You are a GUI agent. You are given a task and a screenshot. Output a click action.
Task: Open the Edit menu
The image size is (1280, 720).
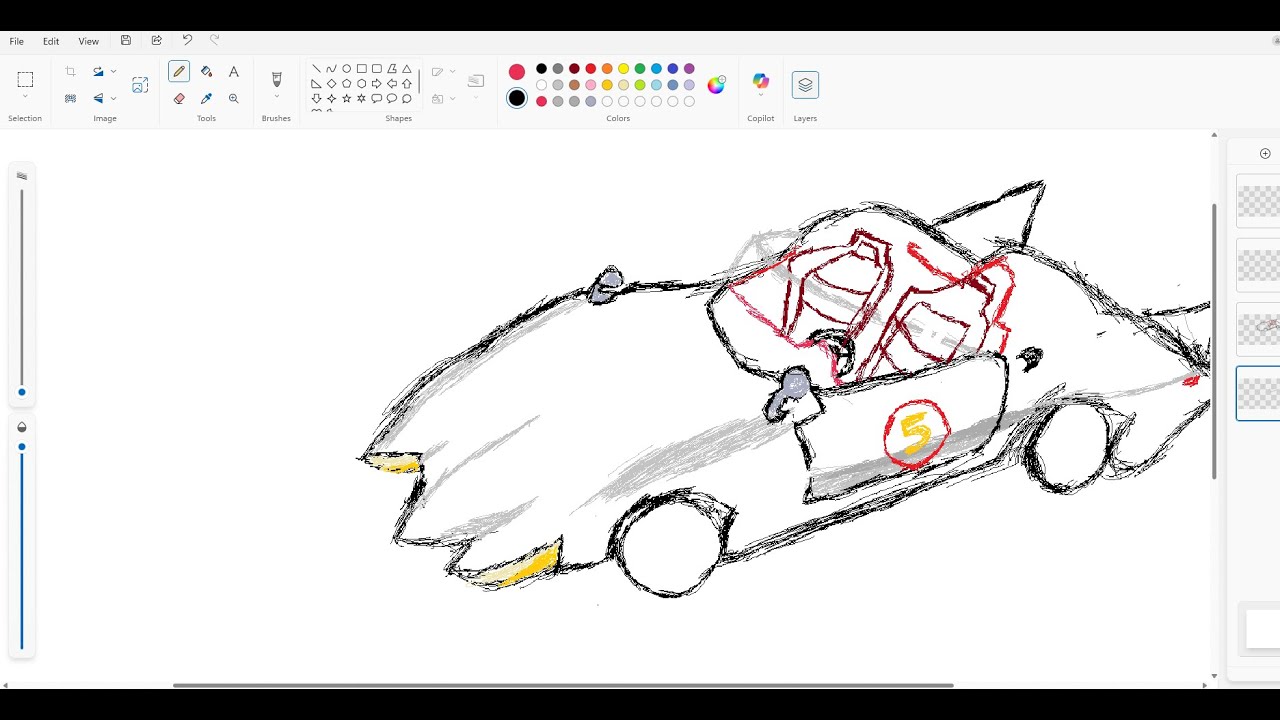(x=51, y=41)
